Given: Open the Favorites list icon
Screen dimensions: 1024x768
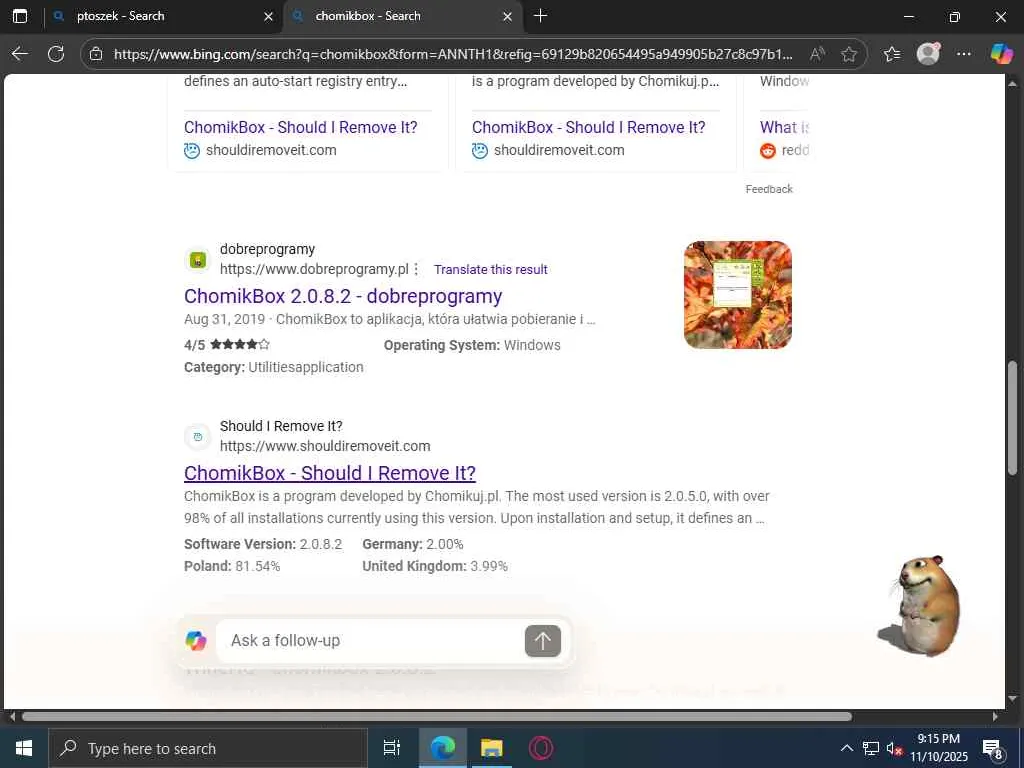Looking at the screenshot, I should [892, 54].
